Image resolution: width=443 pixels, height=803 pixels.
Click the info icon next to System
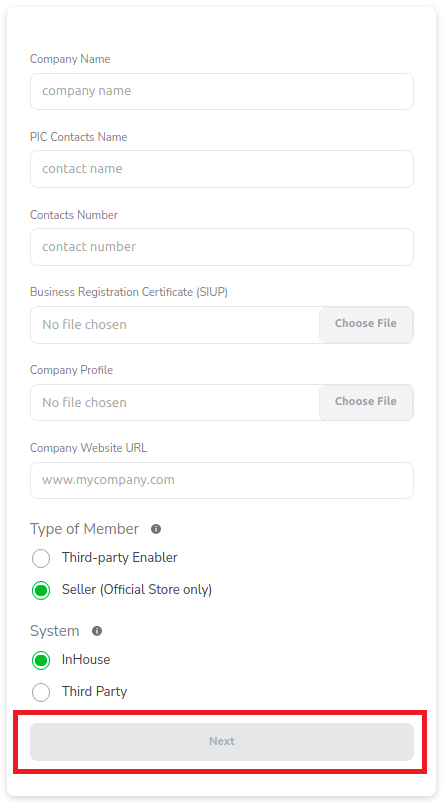(97, 631)
